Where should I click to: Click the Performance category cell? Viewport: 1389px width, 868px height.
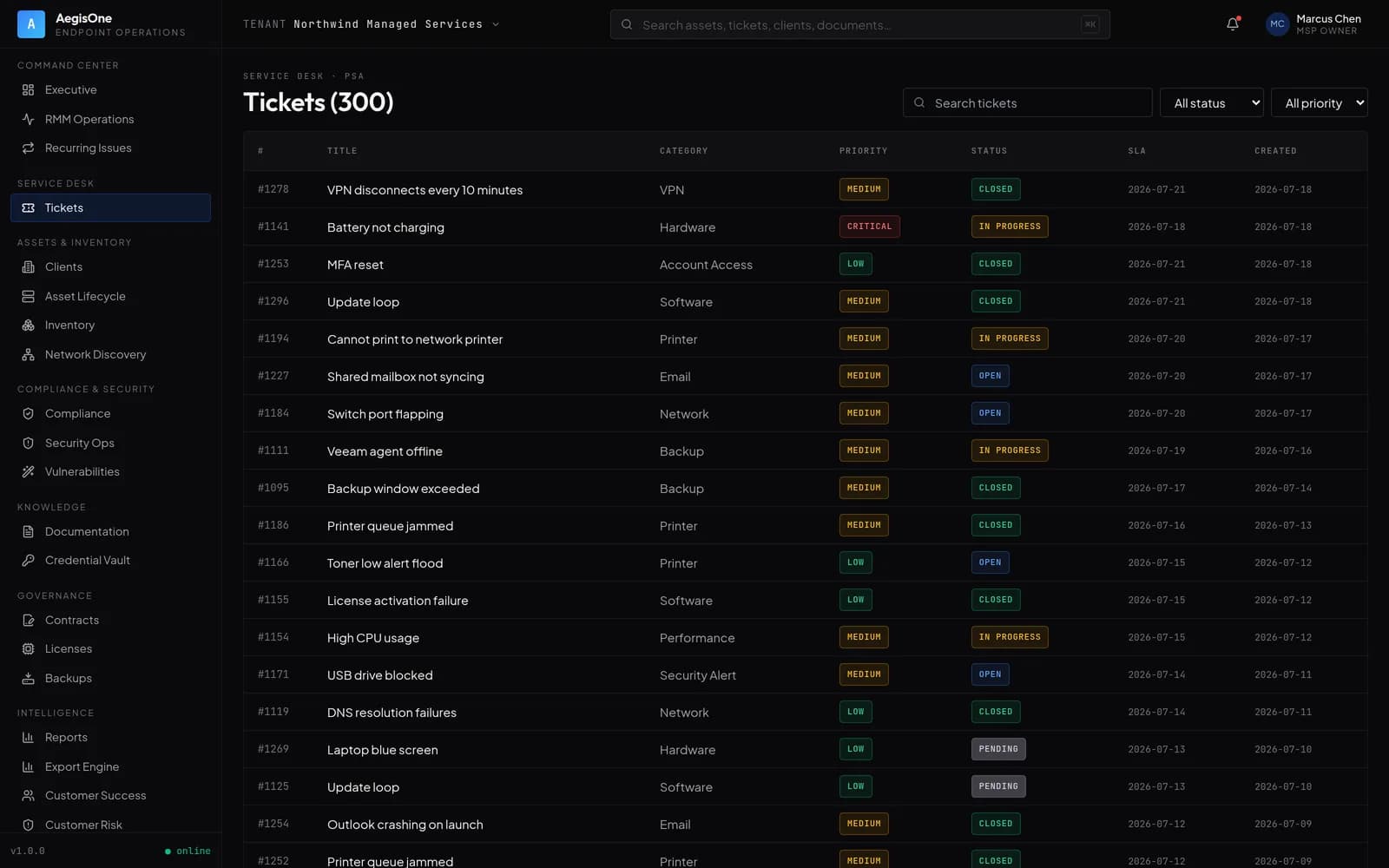point(697,638)
